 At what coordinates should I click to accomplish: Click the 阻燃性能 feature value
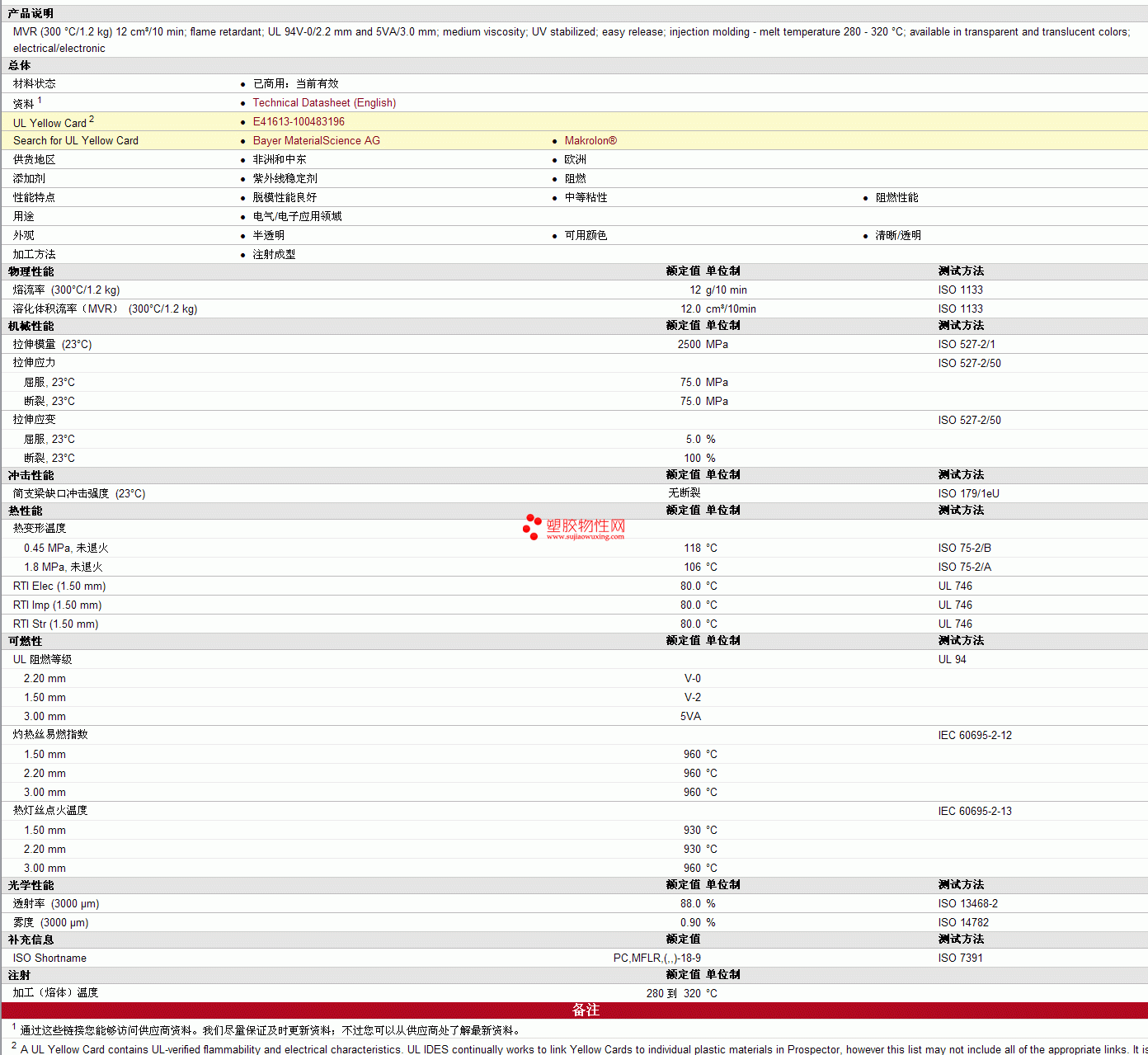click(896, 198)
